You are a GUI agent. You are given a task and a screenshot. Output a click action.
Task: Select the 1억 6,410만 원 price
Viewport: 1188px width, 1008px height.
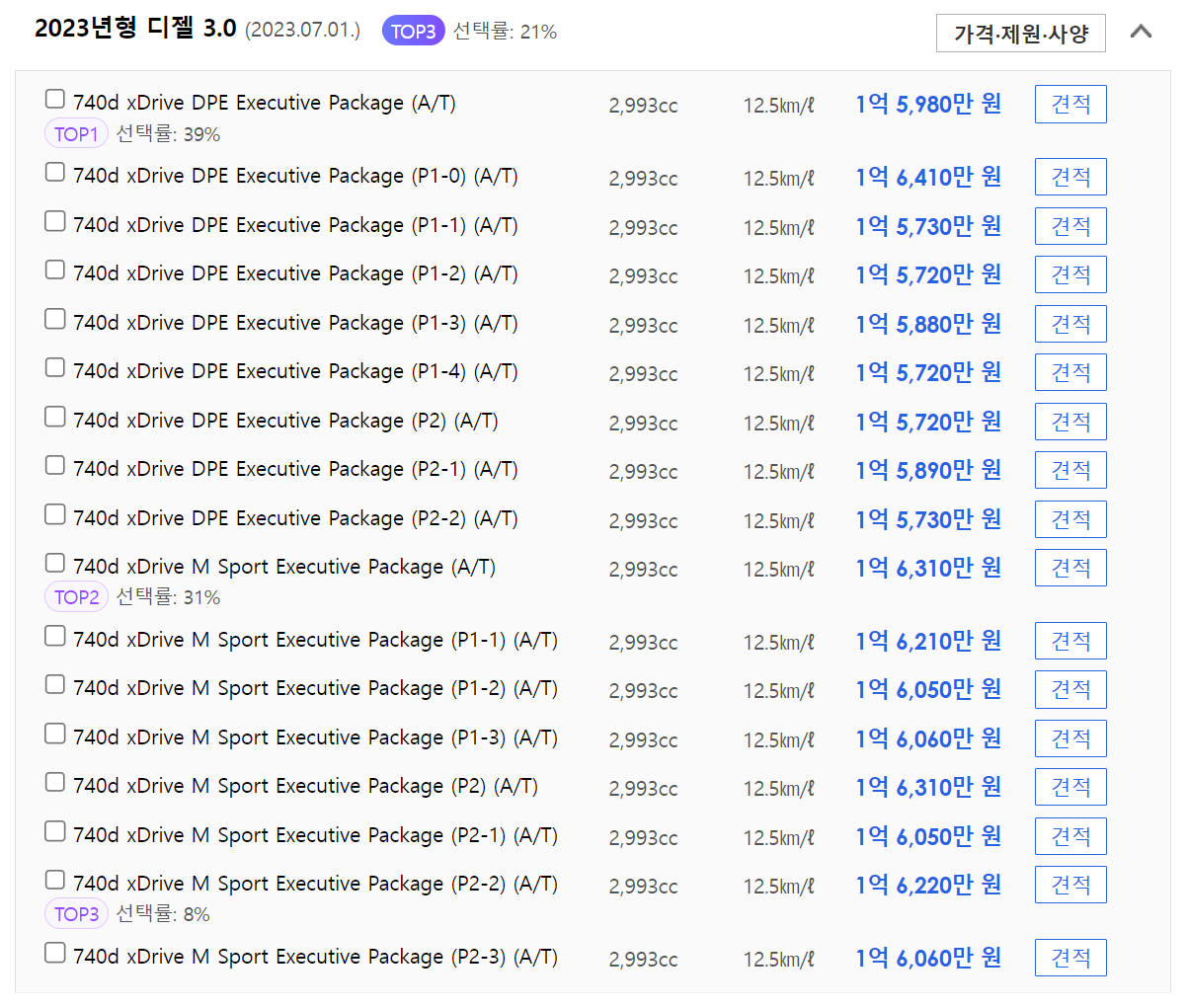pyautogui.click(x=928, y=177)
